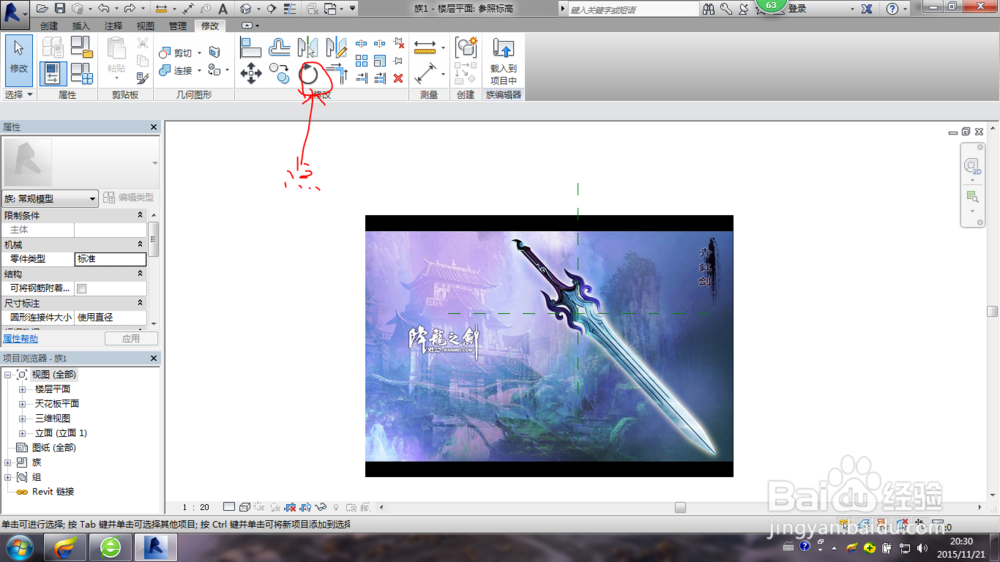Expand the 天花板平面 tree node
Viewport: 1000px width, 562px height.
point(22,404)
